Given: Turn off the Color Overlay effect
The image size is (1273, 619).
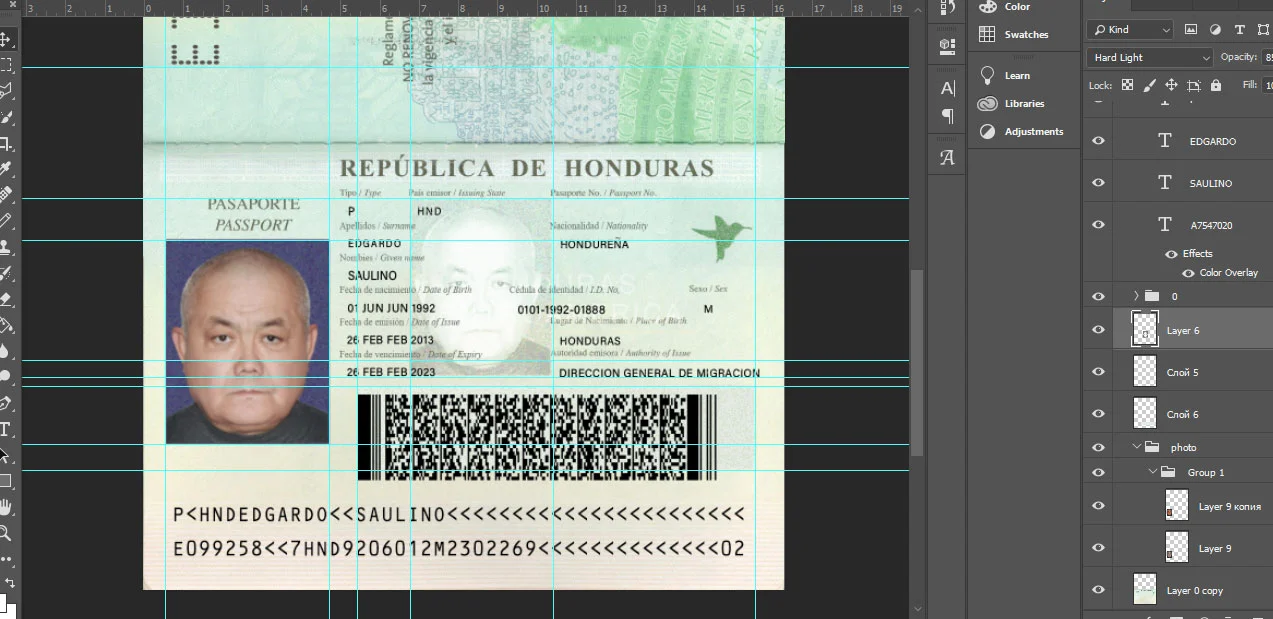Looking at the screenshot, I should coord(1188,273).
